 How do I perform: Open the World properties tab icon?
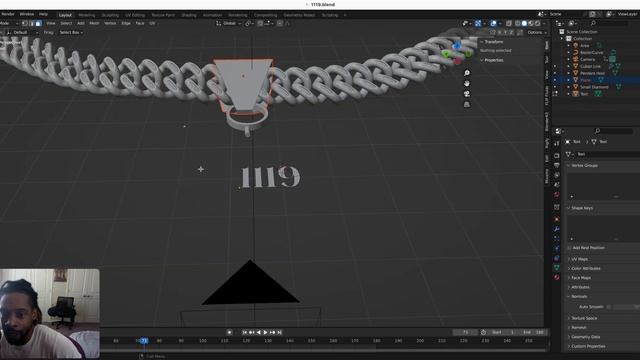pyautogui.click(x=557, y=195)
